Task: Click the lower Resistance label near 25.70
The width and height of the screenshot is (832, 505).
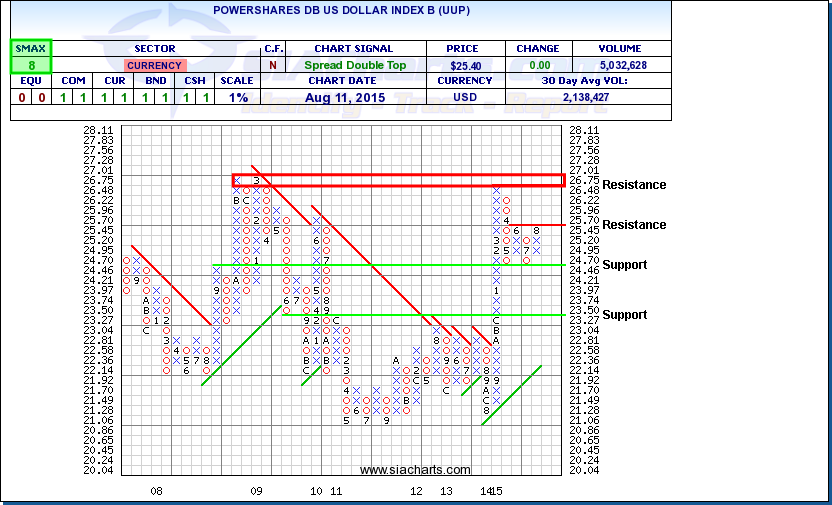Action: [634, 225]
